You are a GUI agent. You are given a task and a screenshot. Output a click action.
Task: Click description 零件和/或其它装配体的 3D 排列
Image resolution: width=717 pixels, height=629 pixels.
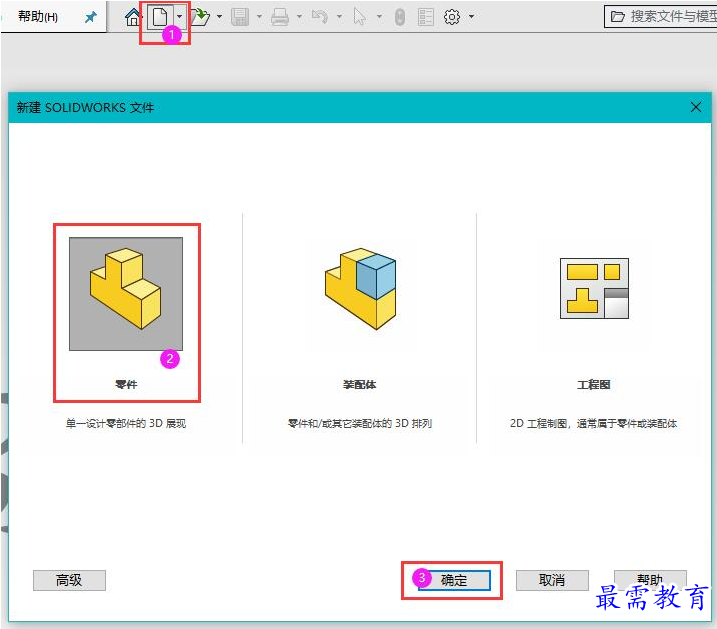(360, 423)
